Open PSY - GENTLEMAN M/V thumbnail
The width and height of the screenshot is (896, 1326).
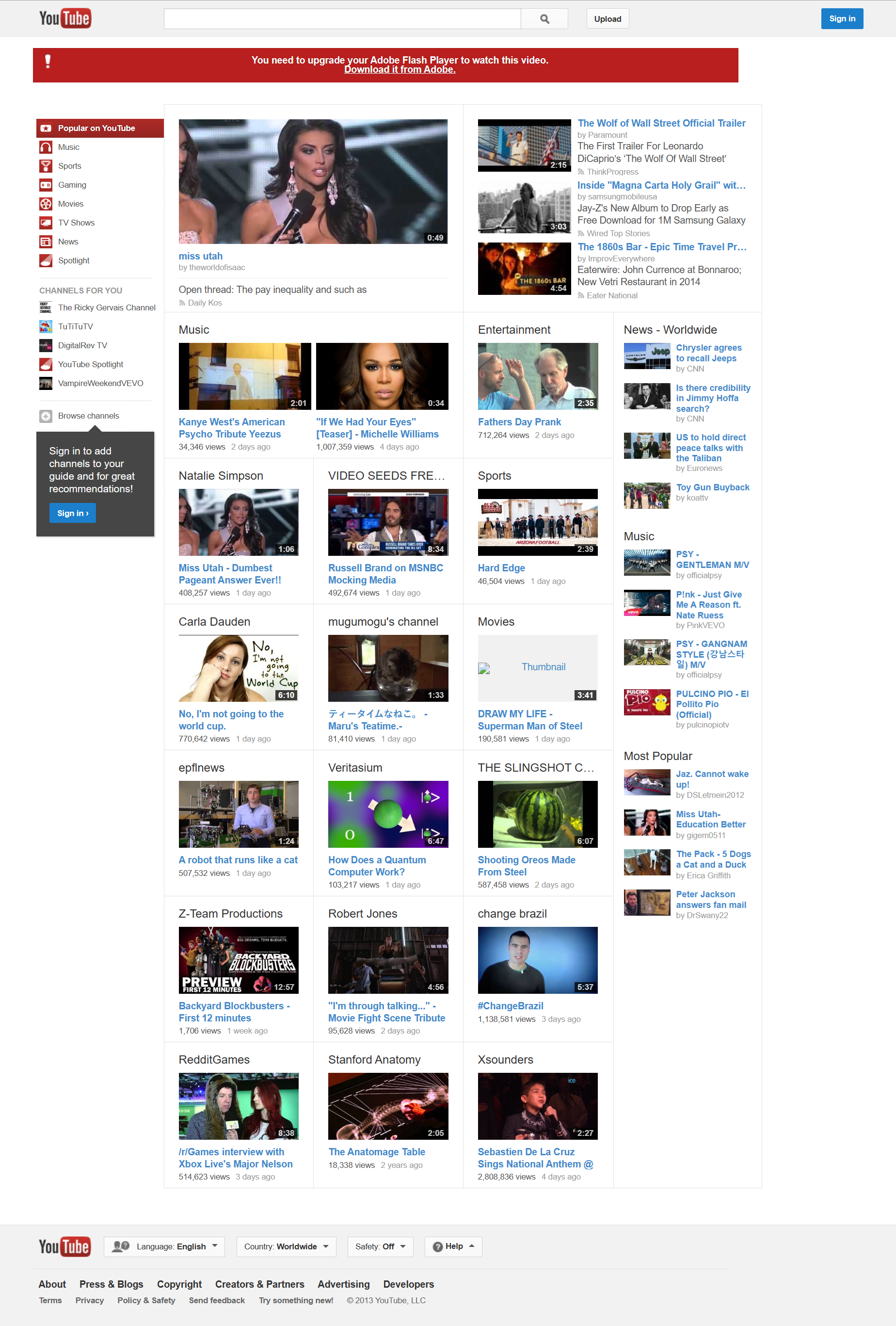[647, 563]
